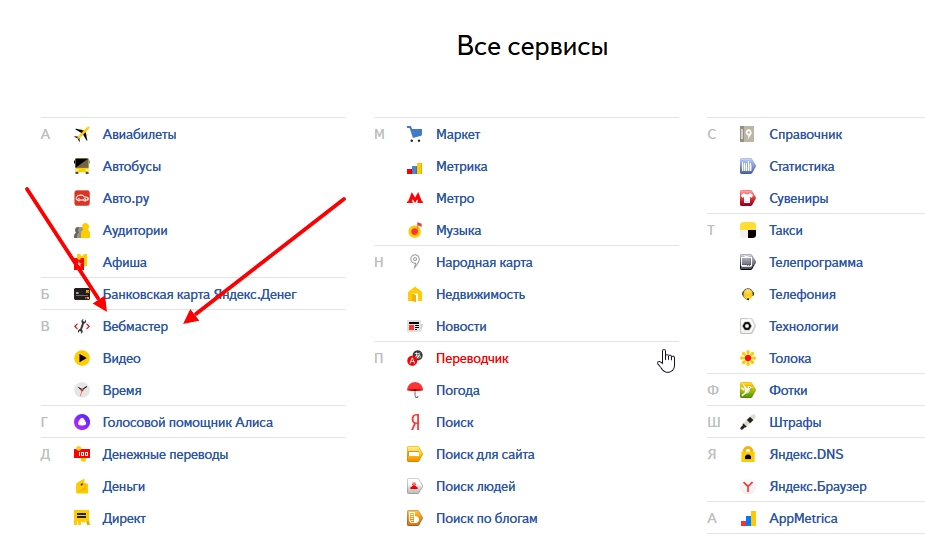Click the Метрика bar chart icon
This screenshot has width=925, height=539.
(415, 167)
